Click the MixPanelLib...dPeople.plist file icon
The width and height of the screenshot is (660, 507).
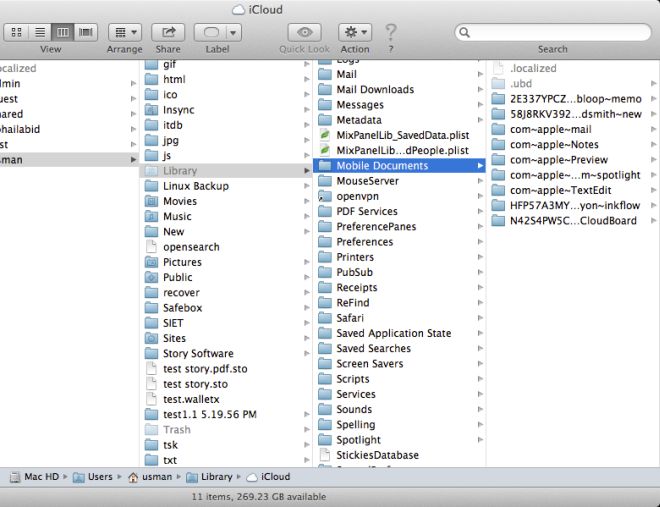pos(325,150)
